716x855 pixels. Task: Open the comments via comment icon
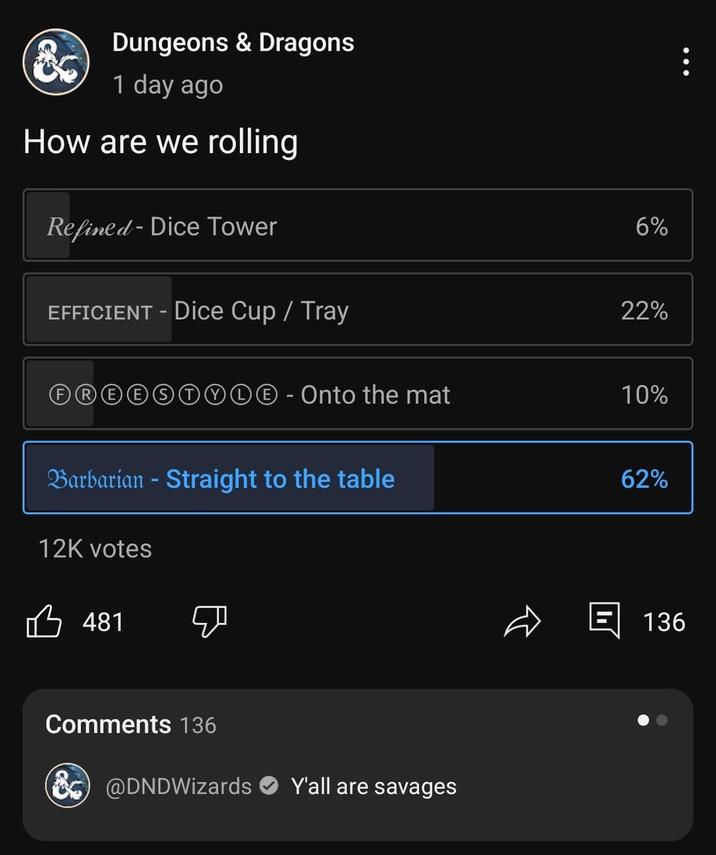(604, 621)
